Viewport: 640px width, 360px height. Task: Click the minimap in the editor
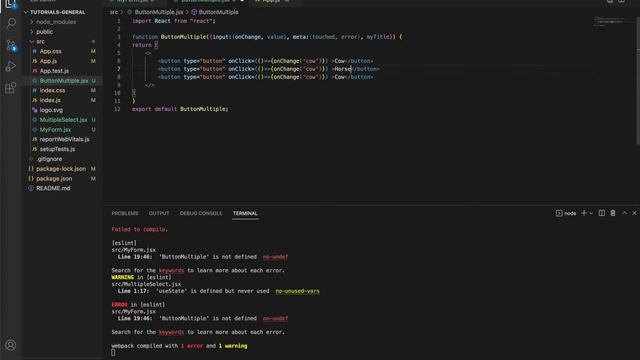tap(610, 21)
